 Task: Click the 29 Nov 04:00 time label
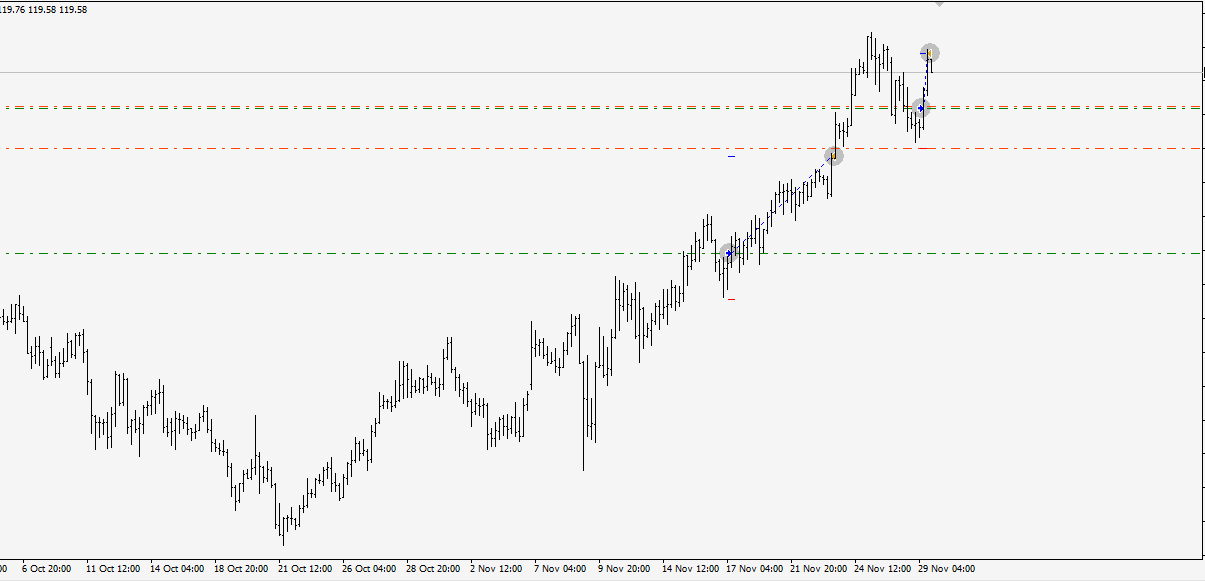(x=946, y=569)
